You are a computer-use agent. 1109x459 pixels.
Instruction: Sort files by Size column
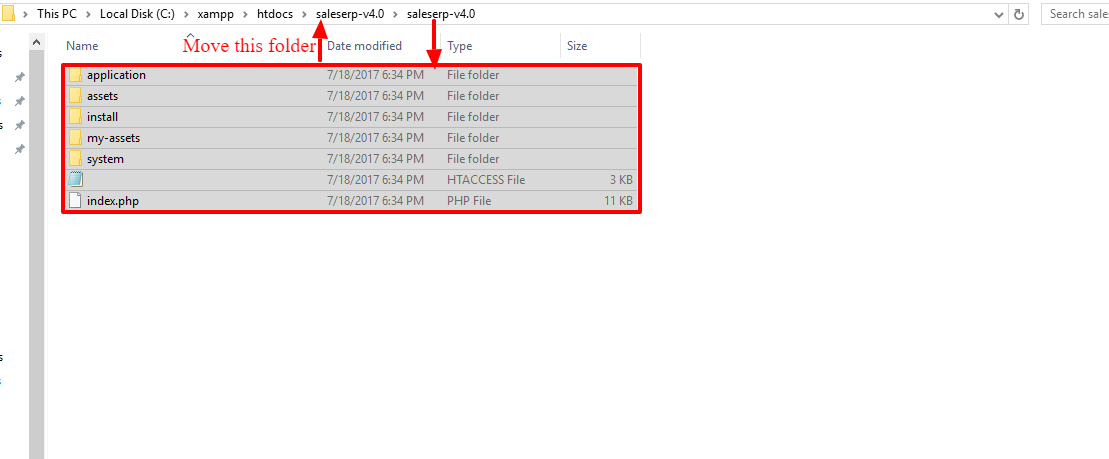pos(577,46)
